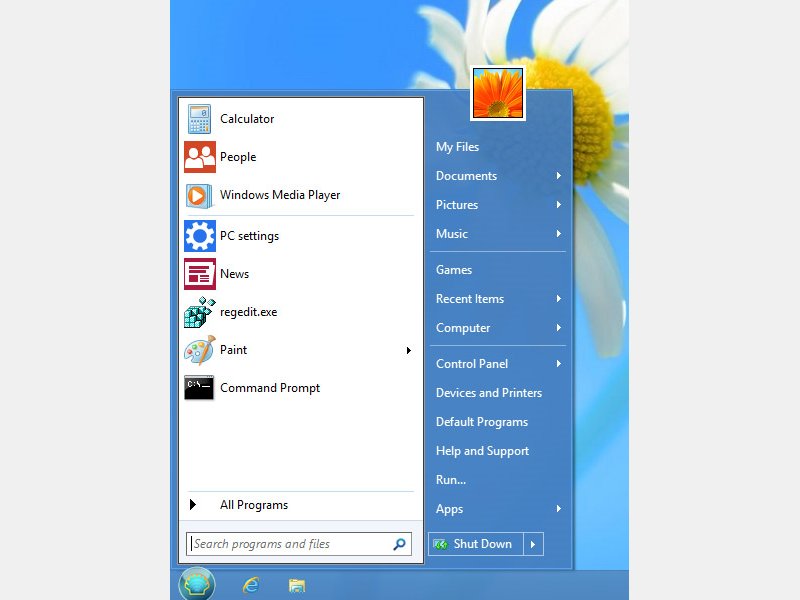Click the user account picture
800x600 pixels.
pos(498,93)
